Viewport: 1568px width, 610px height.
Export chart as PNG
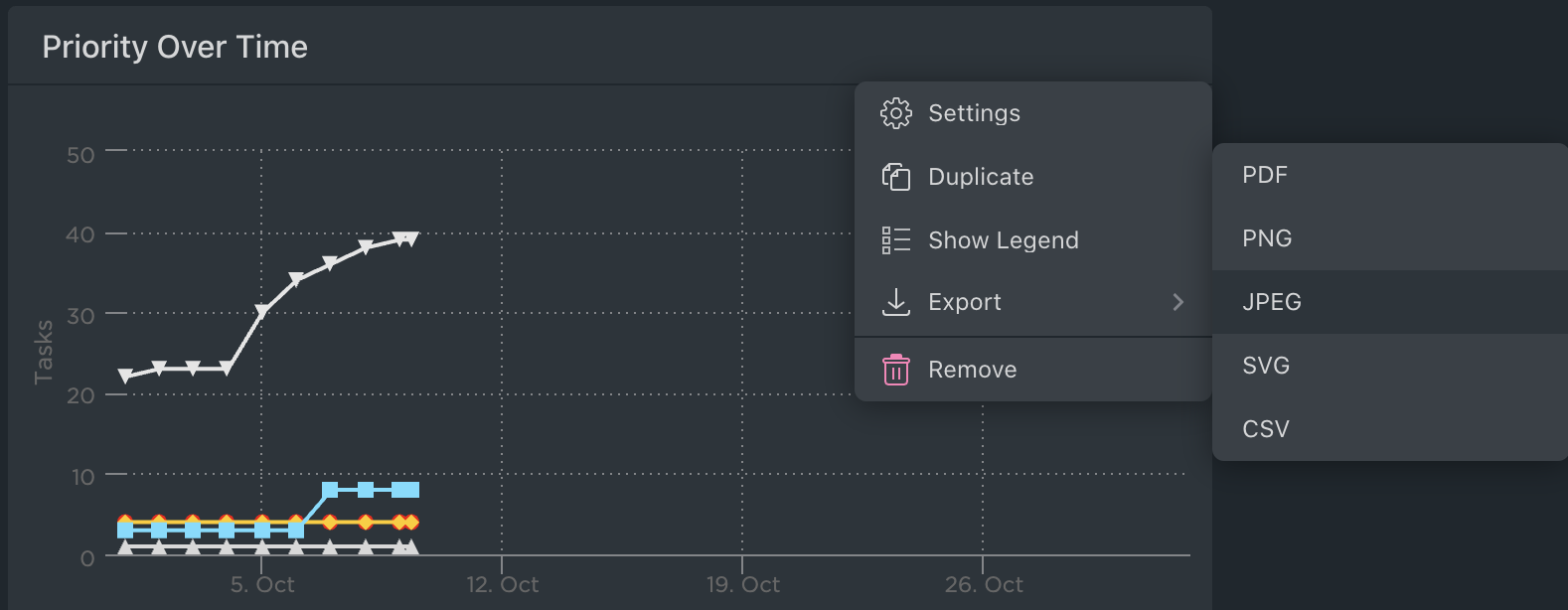pyautogui.click(x=1267, y=238)
